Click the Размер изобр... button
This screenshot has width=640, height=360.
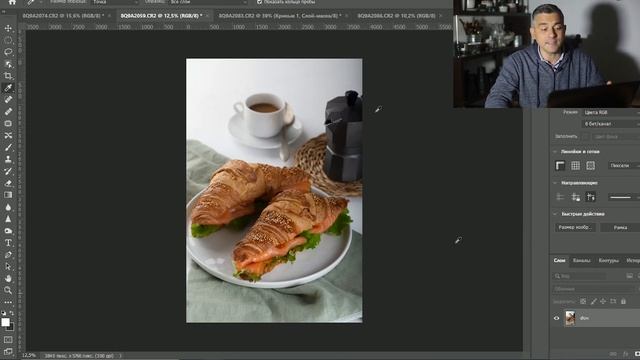[575, 227]
